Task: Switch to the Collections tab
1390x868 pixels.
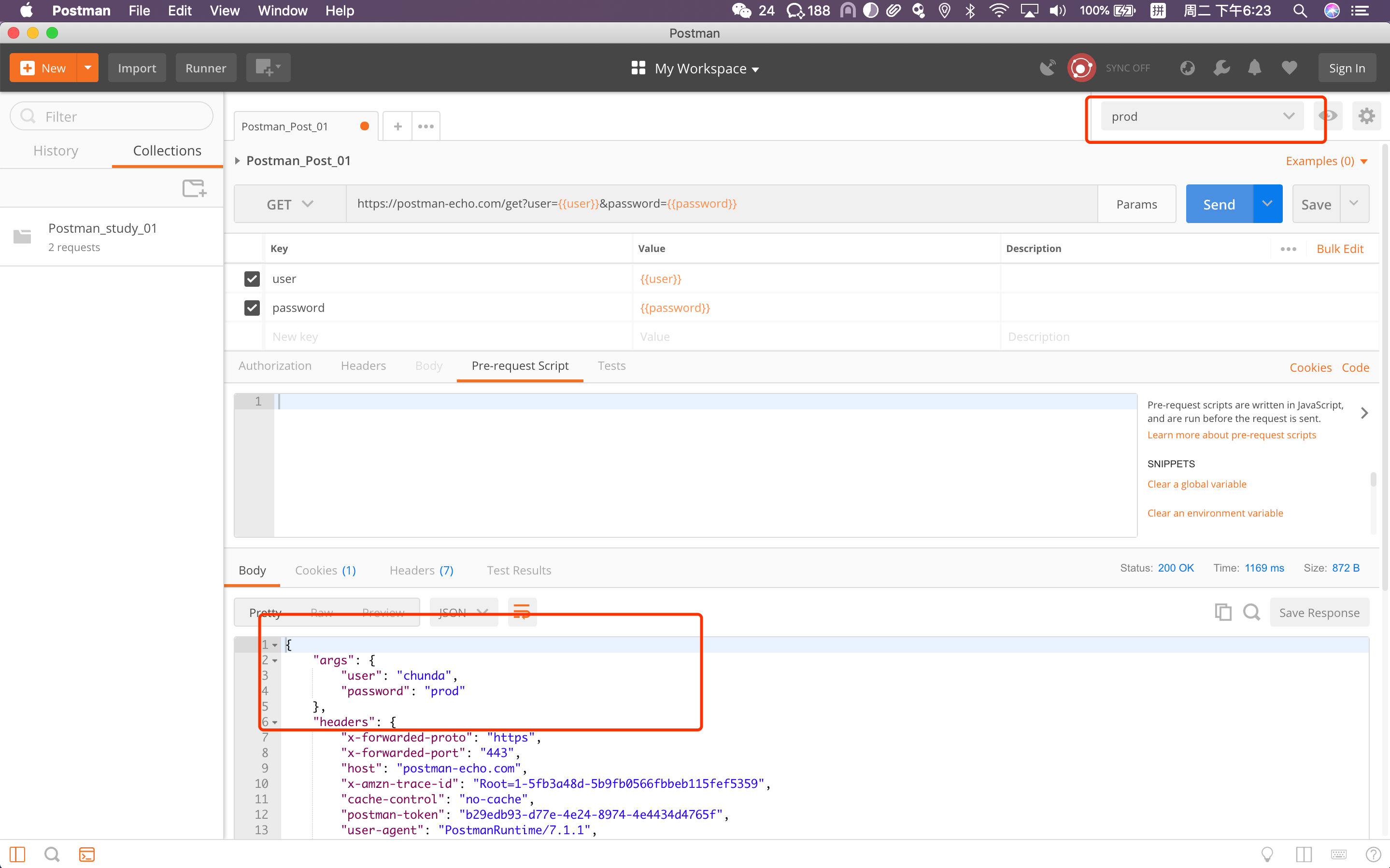Action: click(167, 151)
